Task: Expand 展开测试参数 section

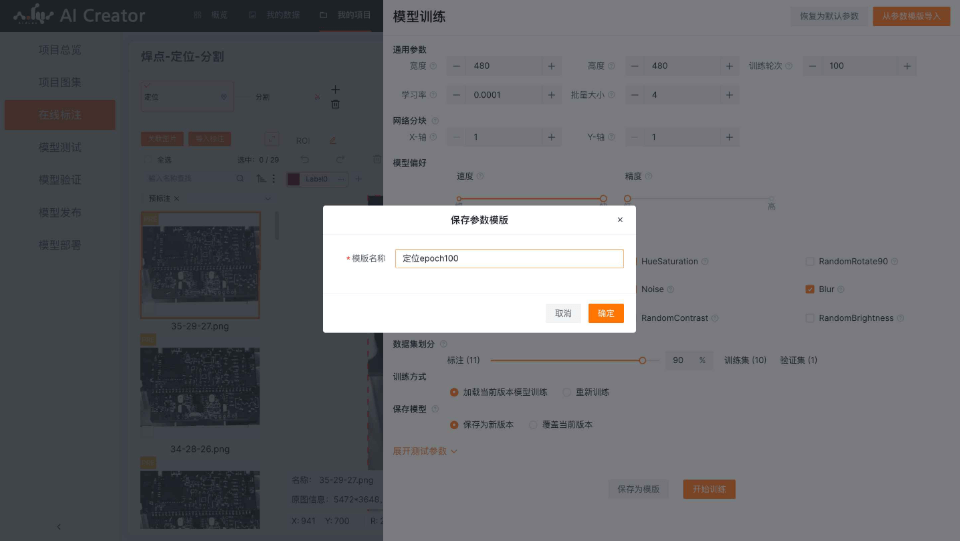Action: (425, 451)
